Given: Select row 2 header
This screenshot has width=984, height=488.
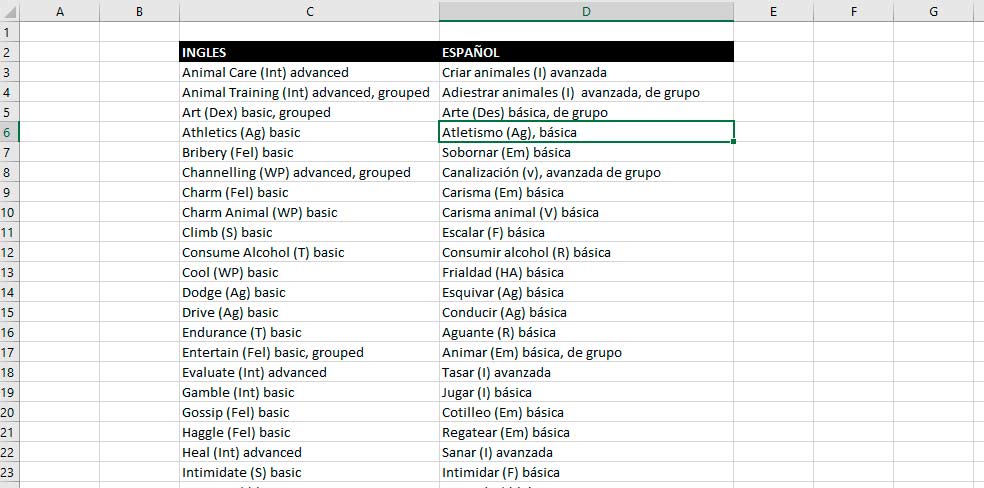Looking at the screenshot, I should [10, 52].
